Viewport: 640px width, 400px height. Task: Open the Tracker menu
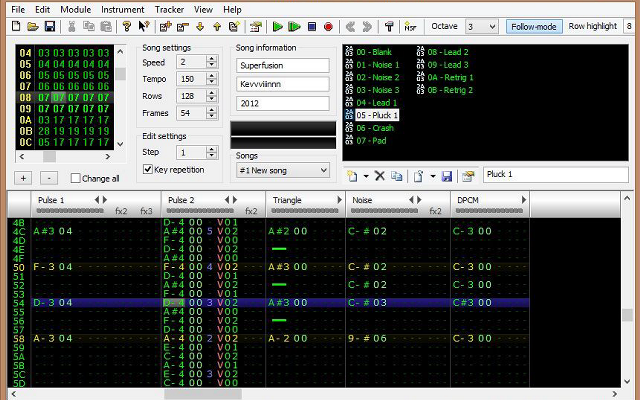coord(169,9)
